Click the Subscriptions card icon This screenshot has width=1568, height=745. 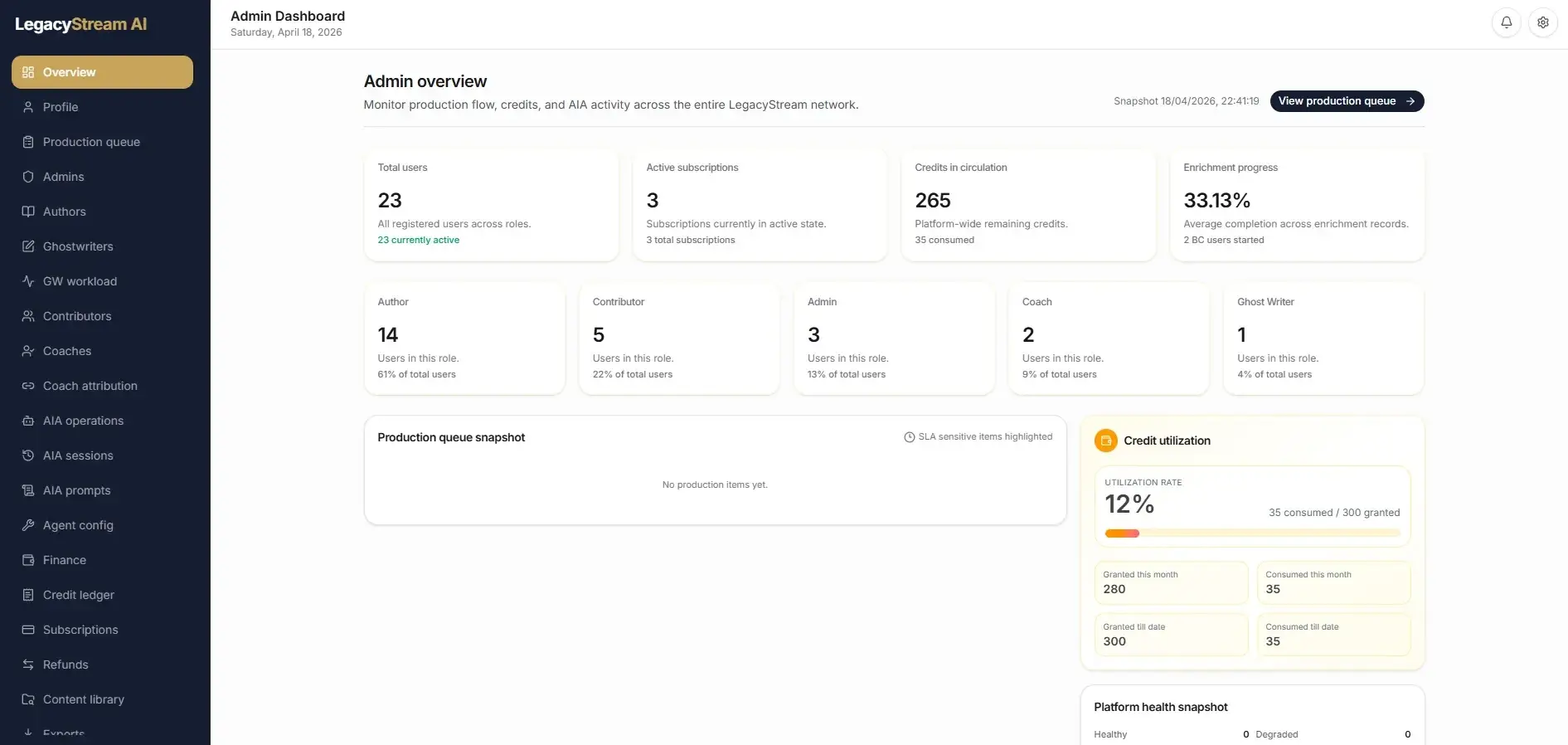coord(28,630)
